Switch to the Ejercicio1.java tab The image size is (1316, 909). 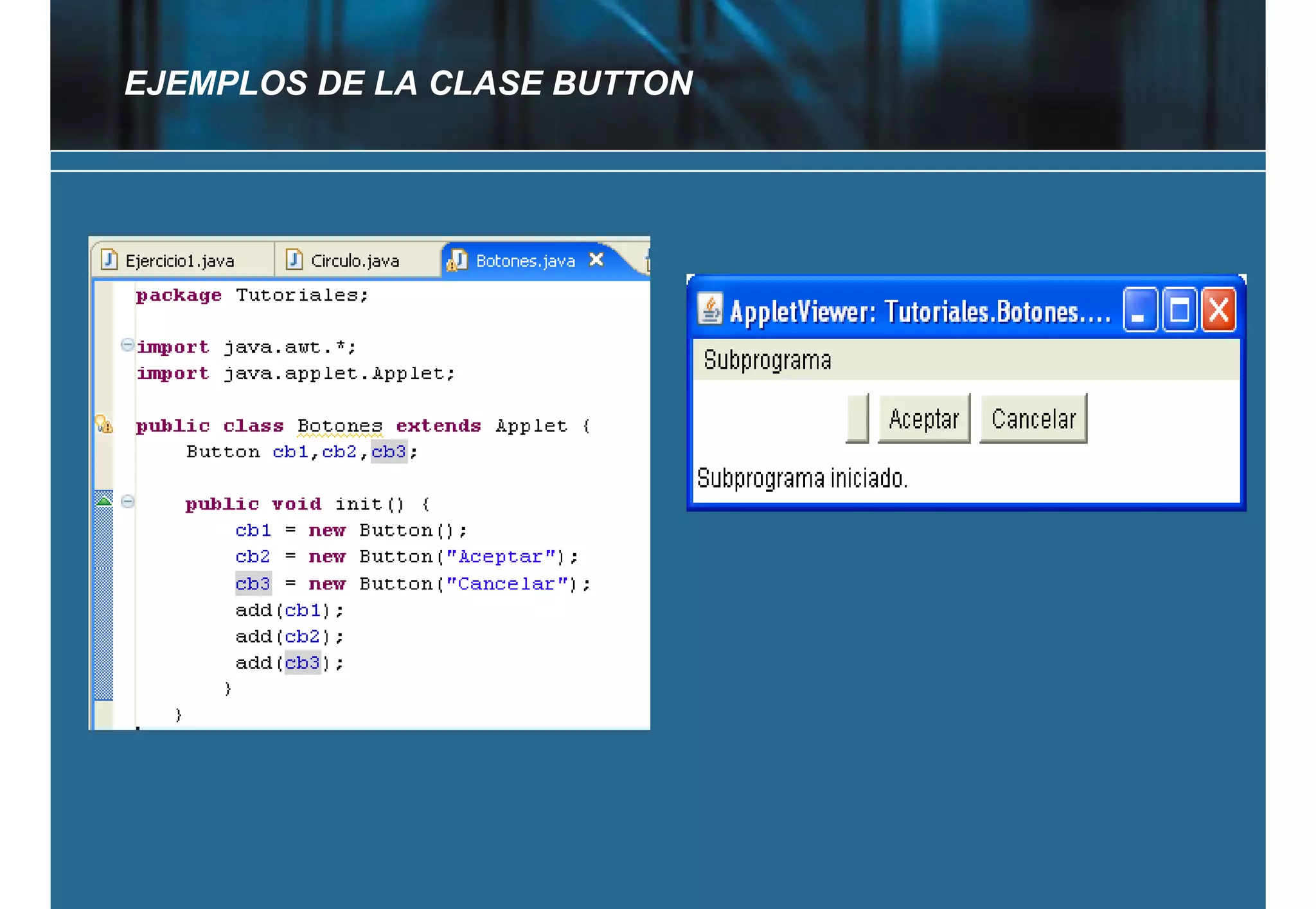[183, 260]
